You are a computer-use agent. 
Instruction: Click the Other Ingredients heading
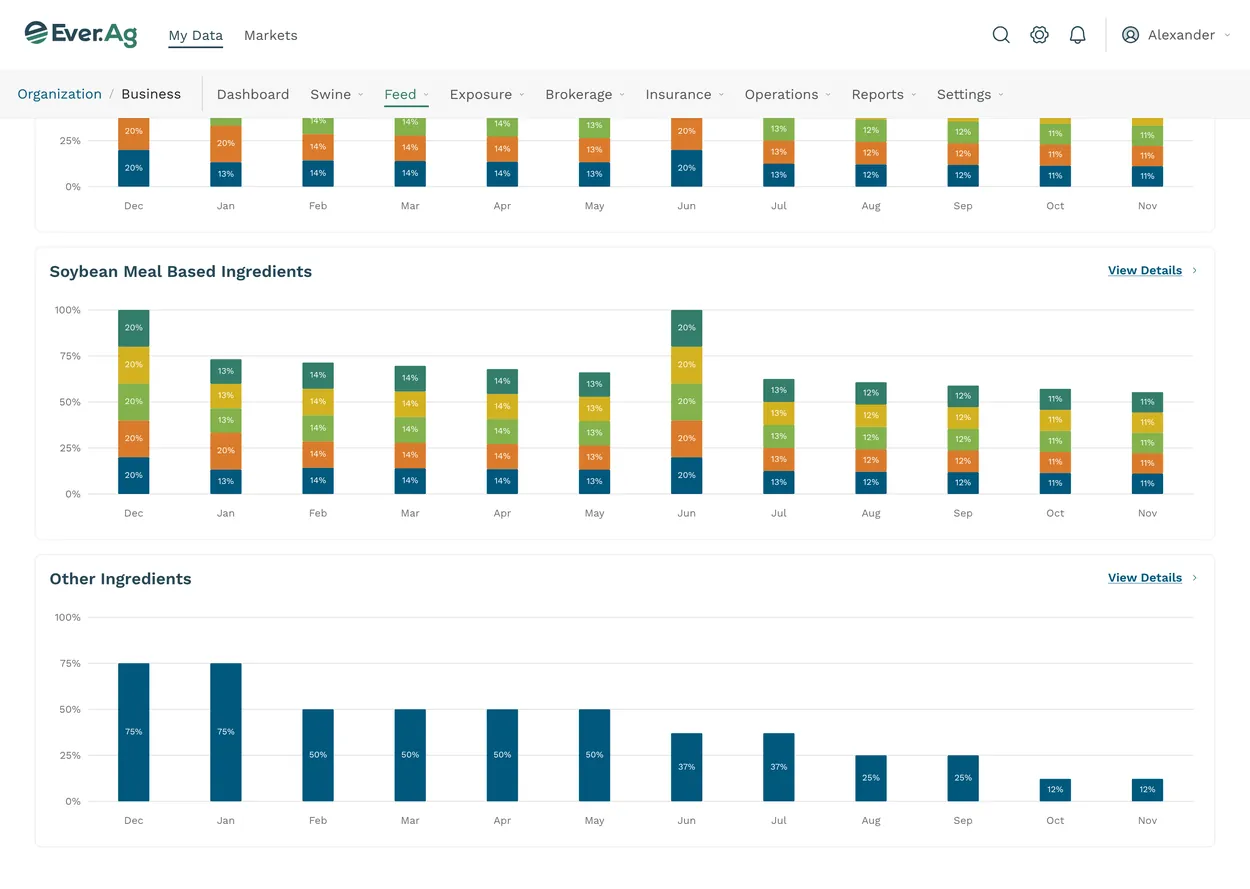click(120, 578)
